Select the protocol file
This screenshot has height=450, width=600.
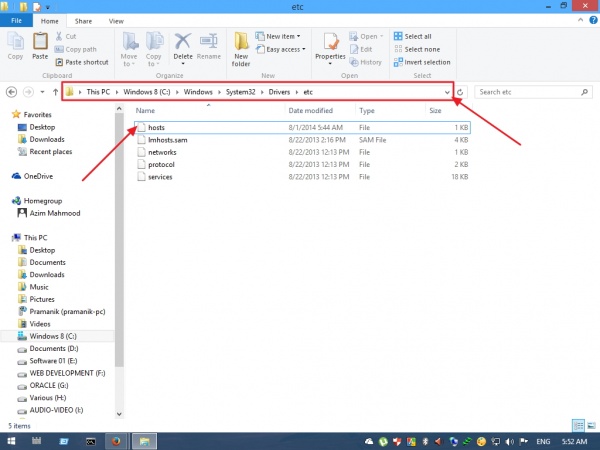point(302,165)
